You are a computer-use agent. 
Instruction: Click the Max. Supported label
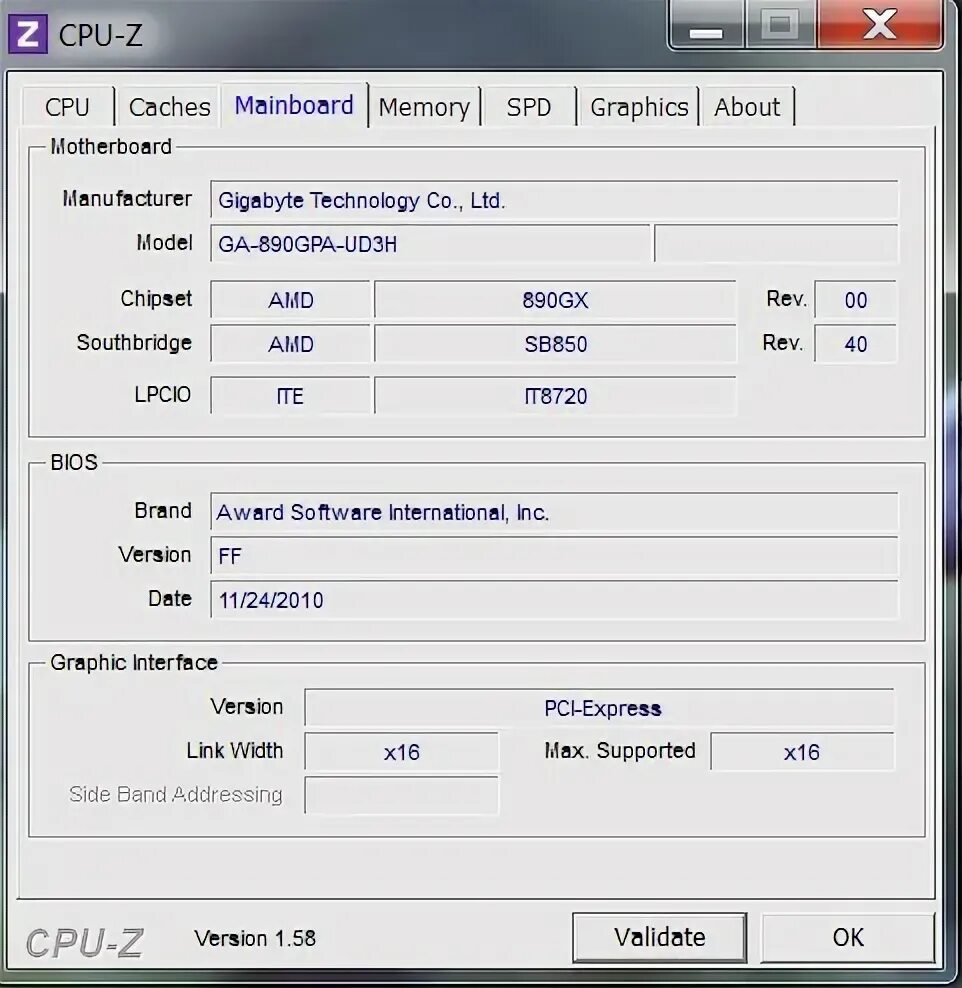tap(620, 750)
